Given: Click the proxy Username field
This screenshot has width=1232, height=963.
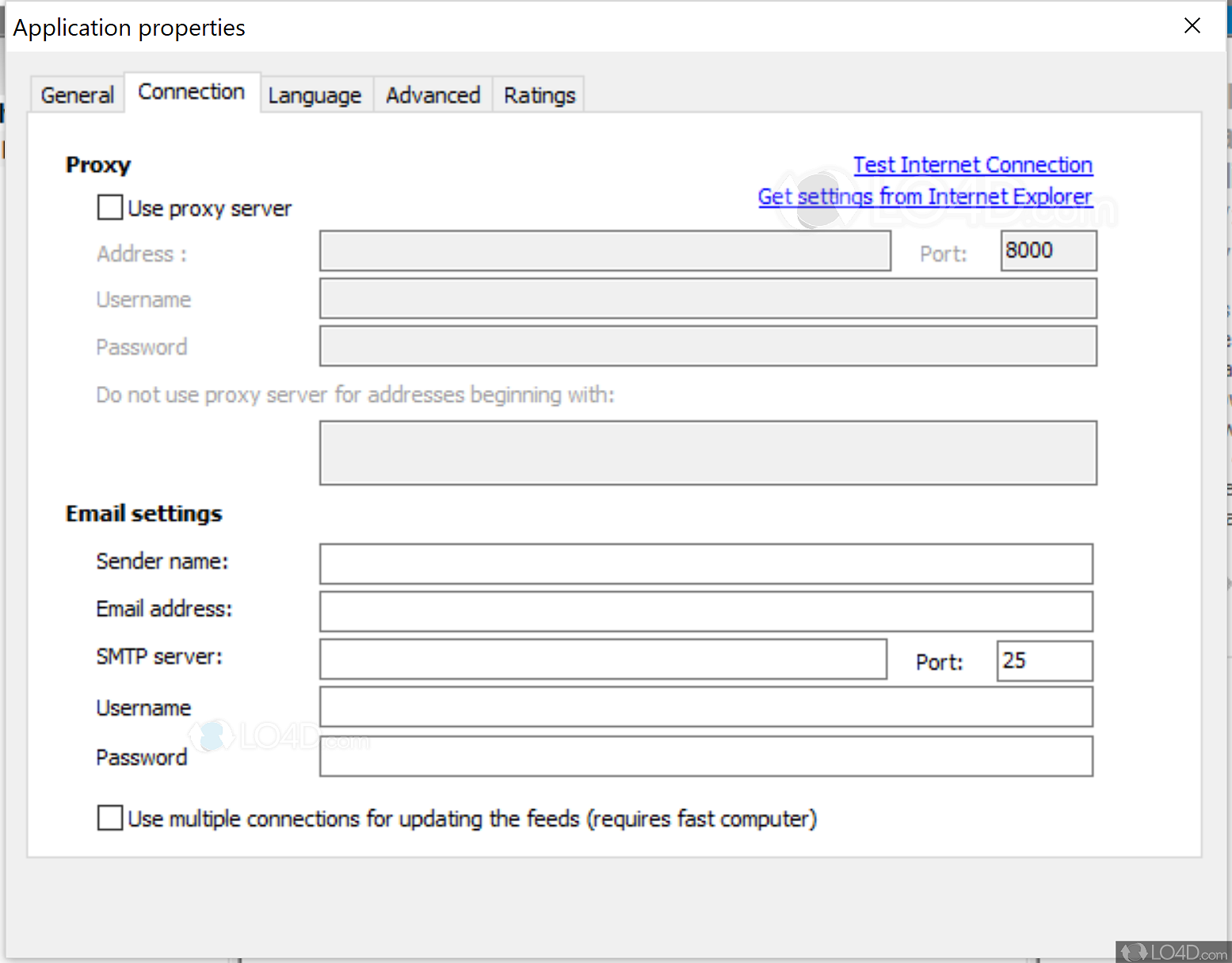Looking at the screenshot, I should (707, 299).
